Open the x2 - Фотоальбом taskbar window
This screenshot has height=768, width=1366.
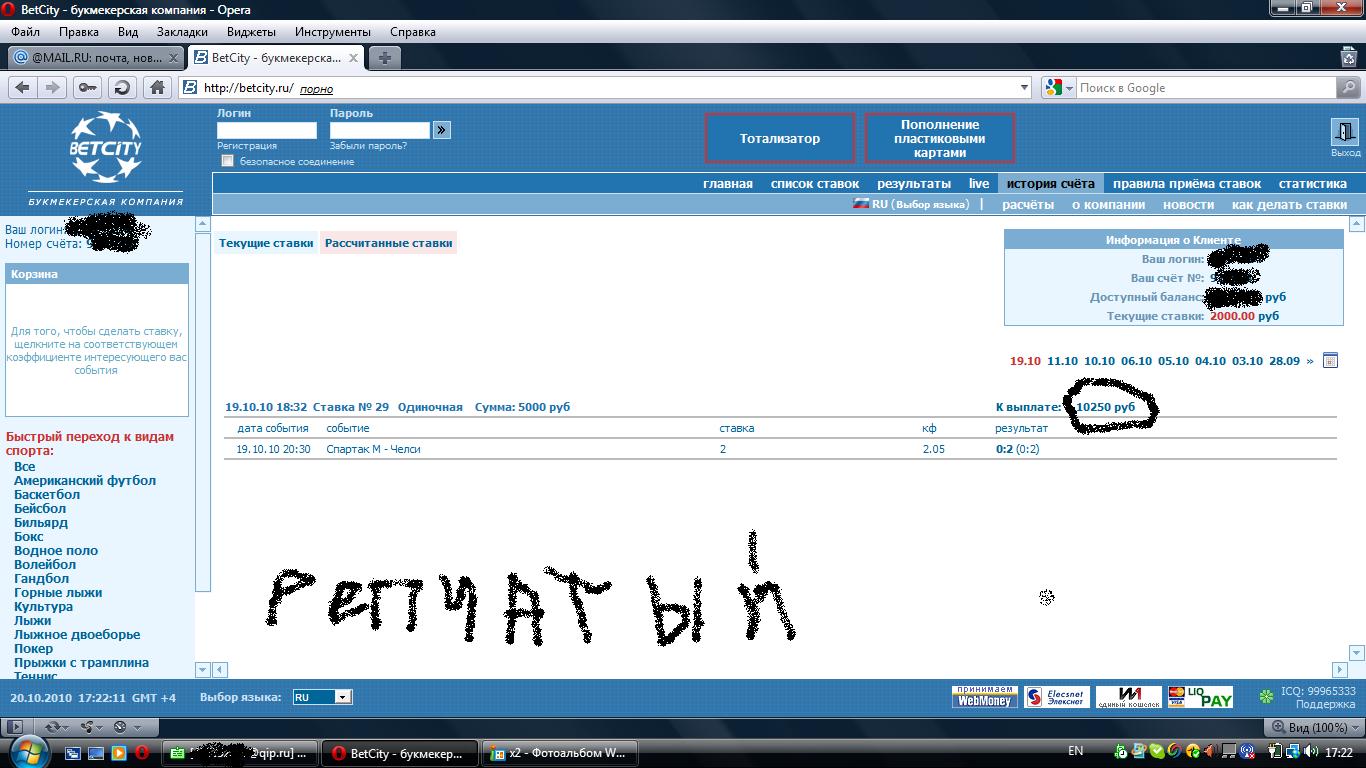pyautogui.click(x=558, y=753)
